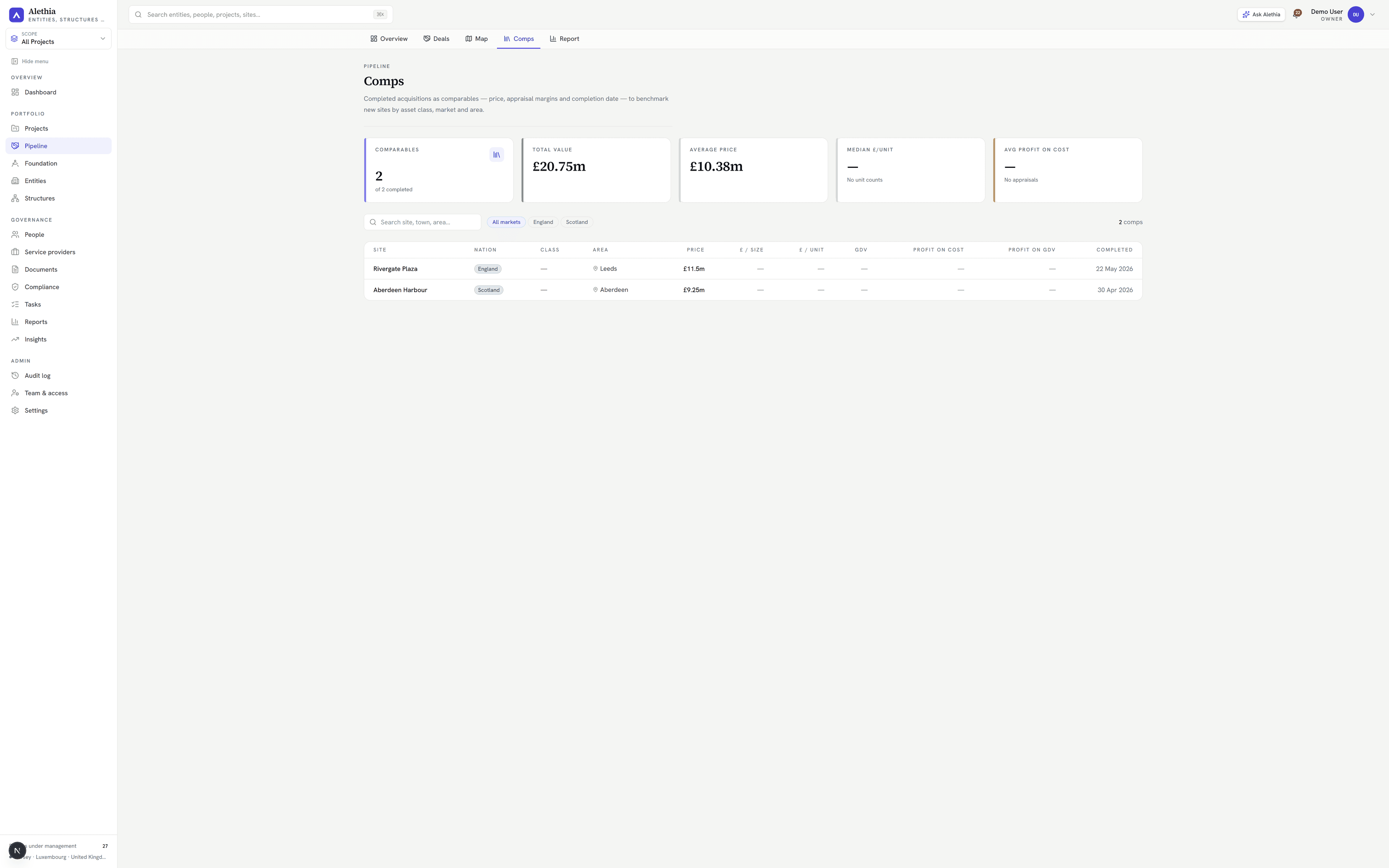Viewport: 1389px width, 868px height.
Task: Select the All markets filter chip
Action: (506, 222)
